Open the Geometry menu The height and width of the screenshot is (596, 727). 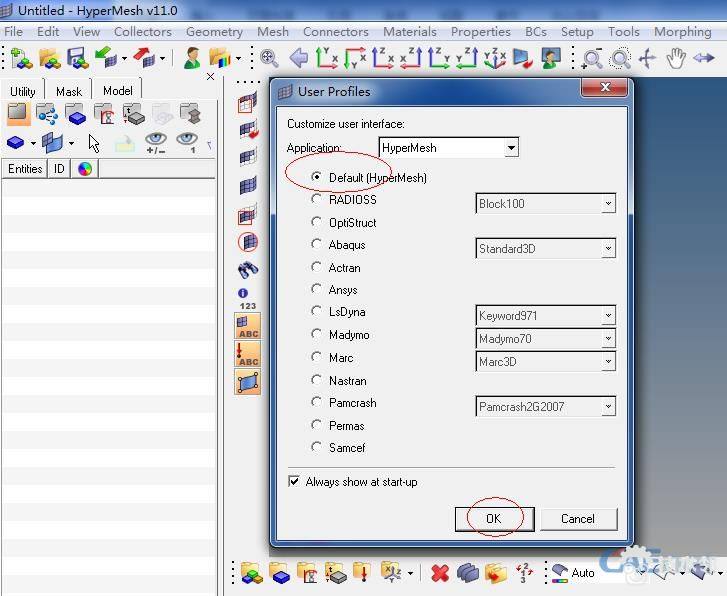(214, 32)
